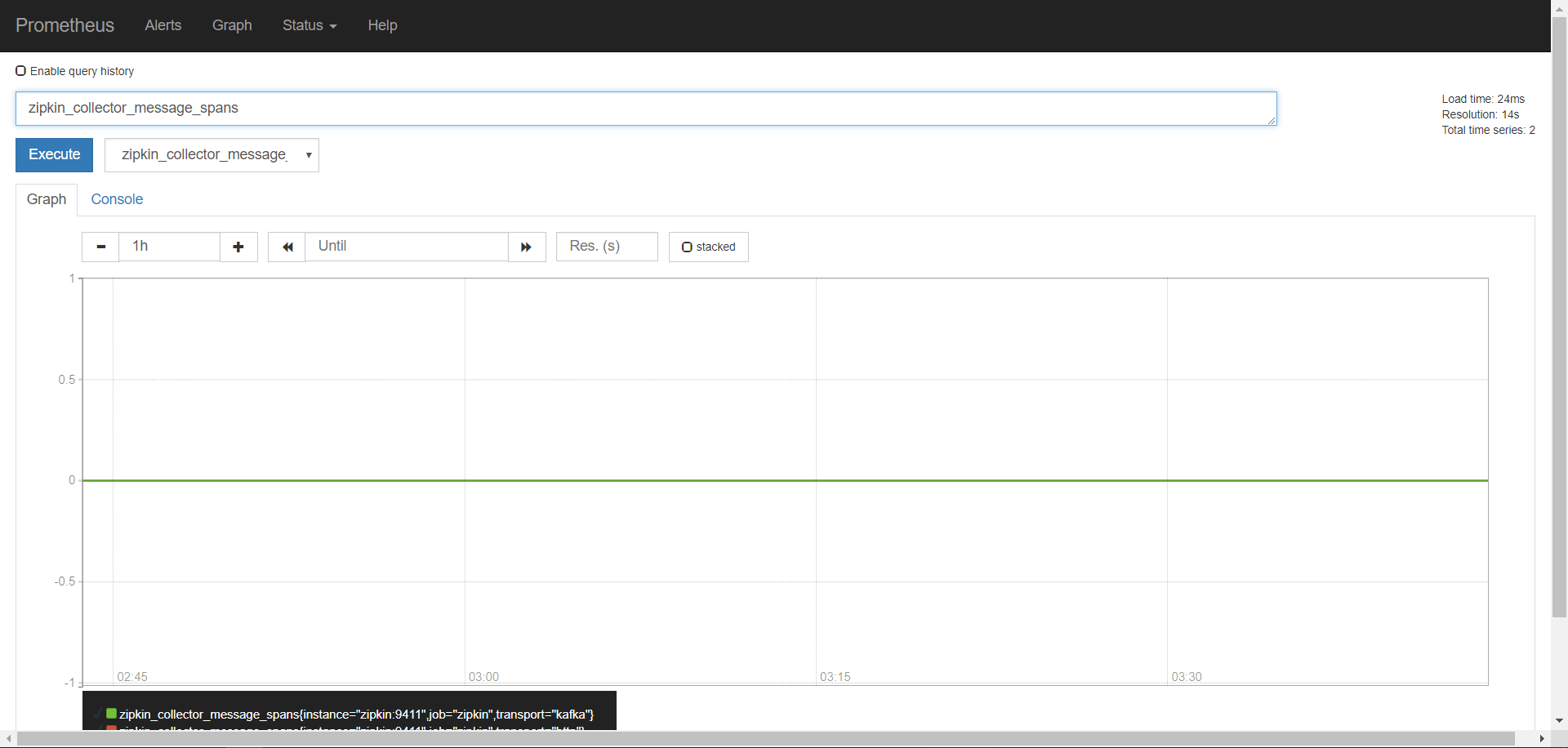Click the Until end time field

407,247
